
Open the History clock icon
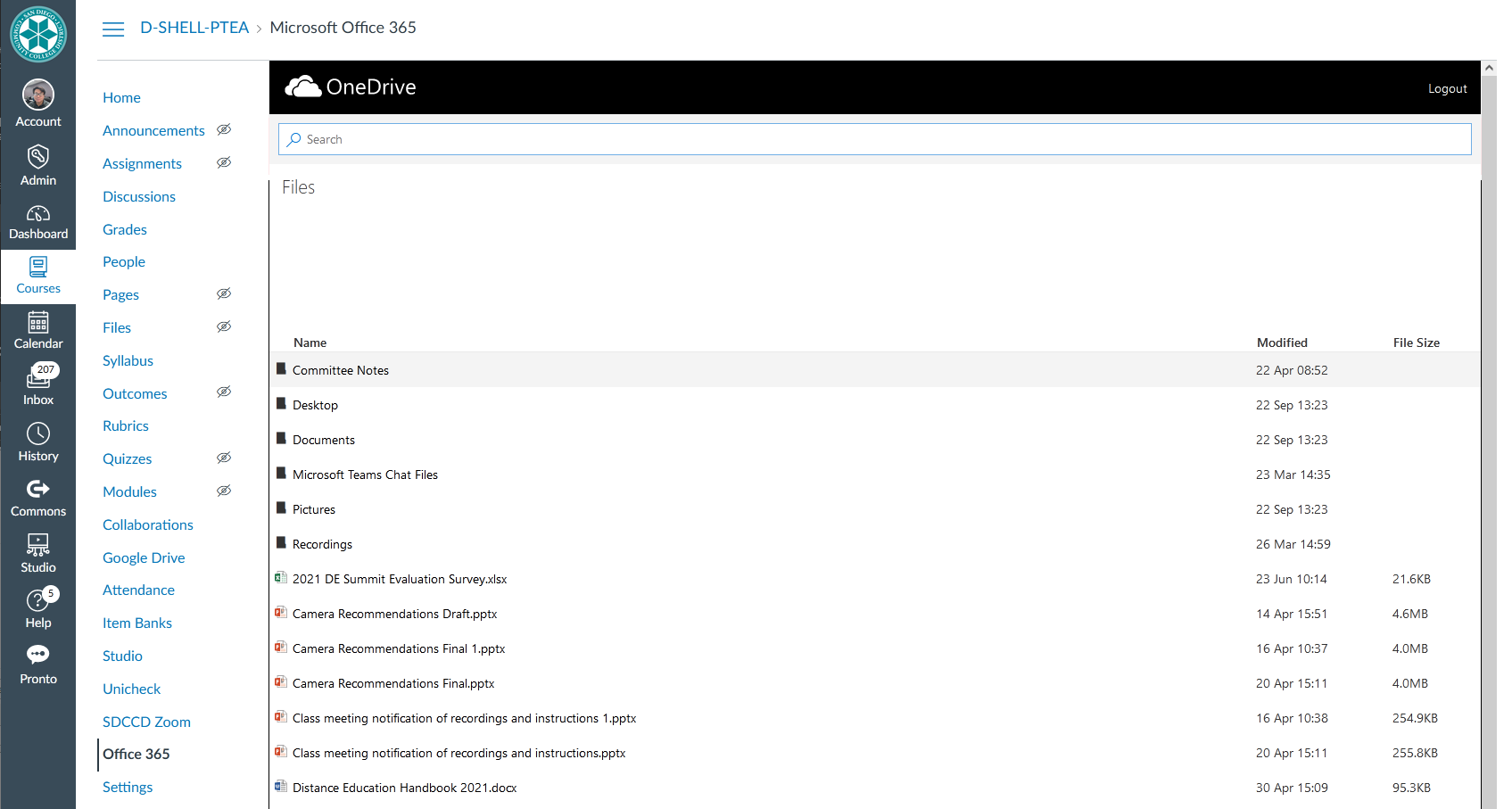point(38,434)
